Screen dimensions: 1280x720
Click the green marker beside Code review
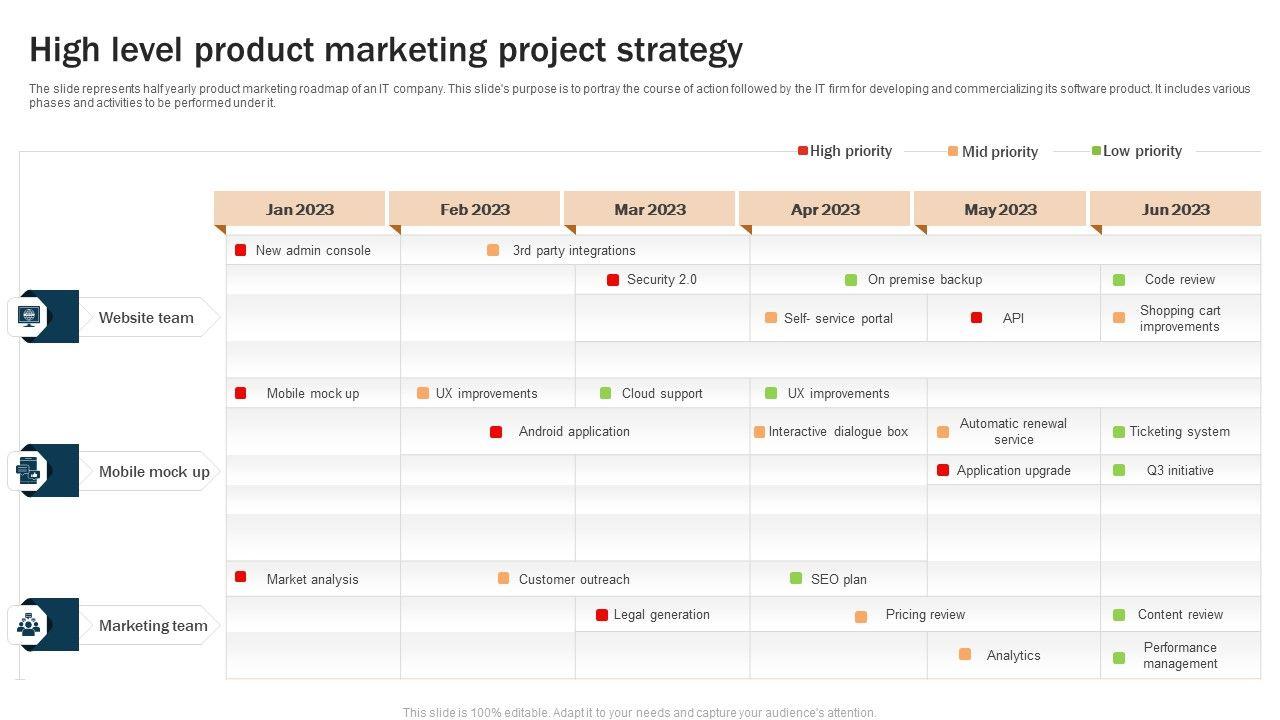point(1119,280)
